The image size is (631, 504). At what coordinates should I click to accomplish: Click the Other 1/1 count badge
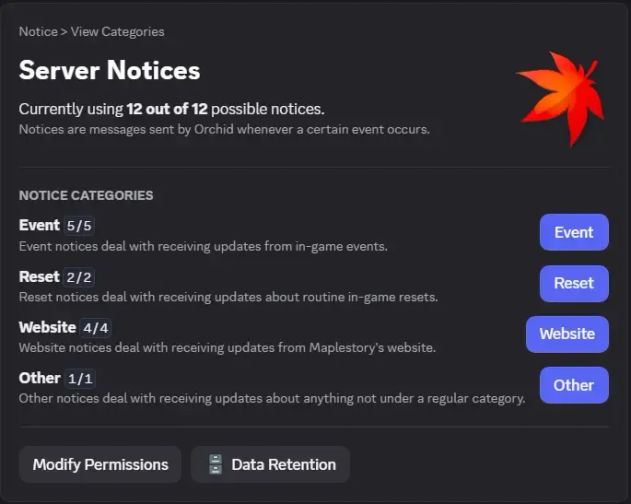pos(80,378)
